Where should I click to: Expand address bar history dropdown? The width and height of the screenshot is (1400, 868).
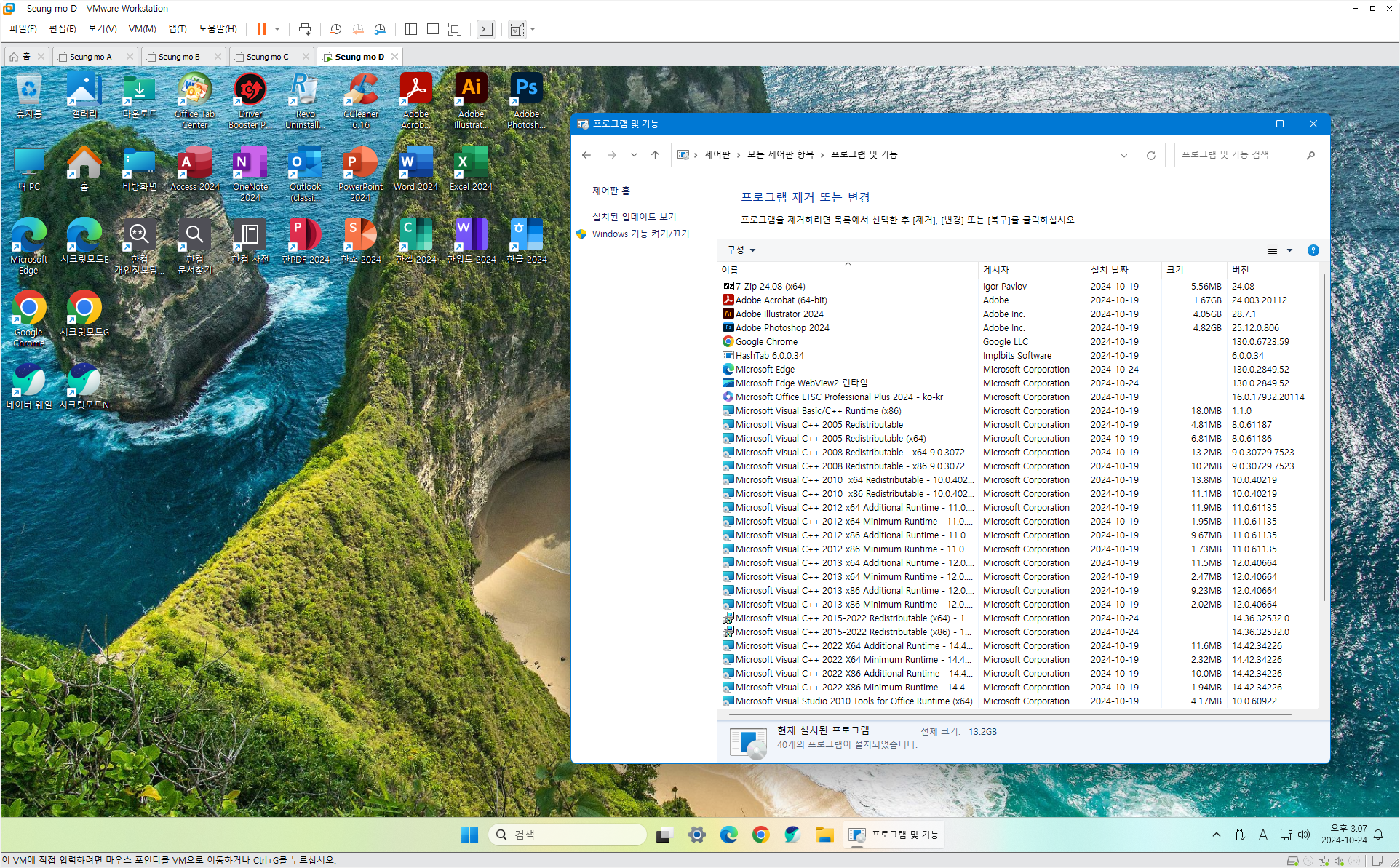coord(1124,155)
